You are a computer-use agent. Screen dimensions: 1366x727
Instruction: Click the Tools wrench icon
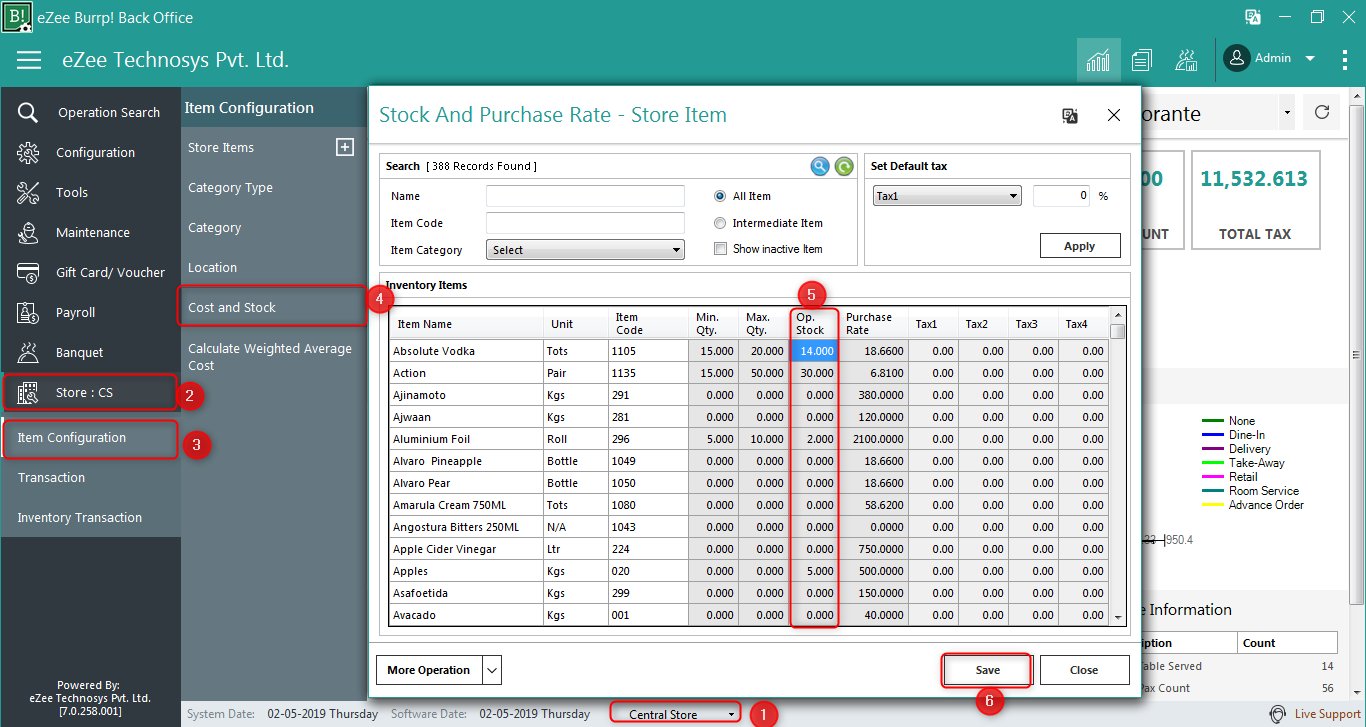click(x=28, y=192)
